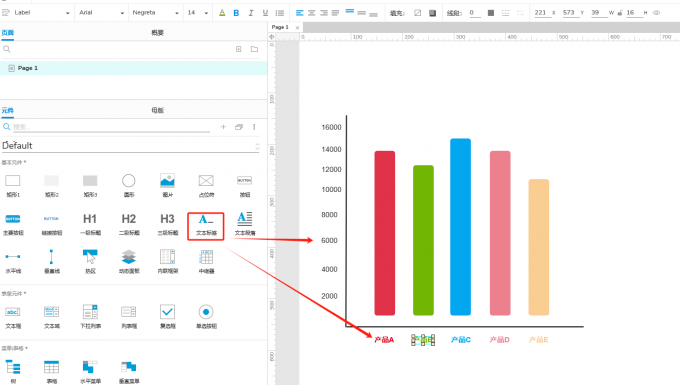680x385 pixels.
Task: Select Page 1 in the pages list
Action: click(x=134, y=68)
